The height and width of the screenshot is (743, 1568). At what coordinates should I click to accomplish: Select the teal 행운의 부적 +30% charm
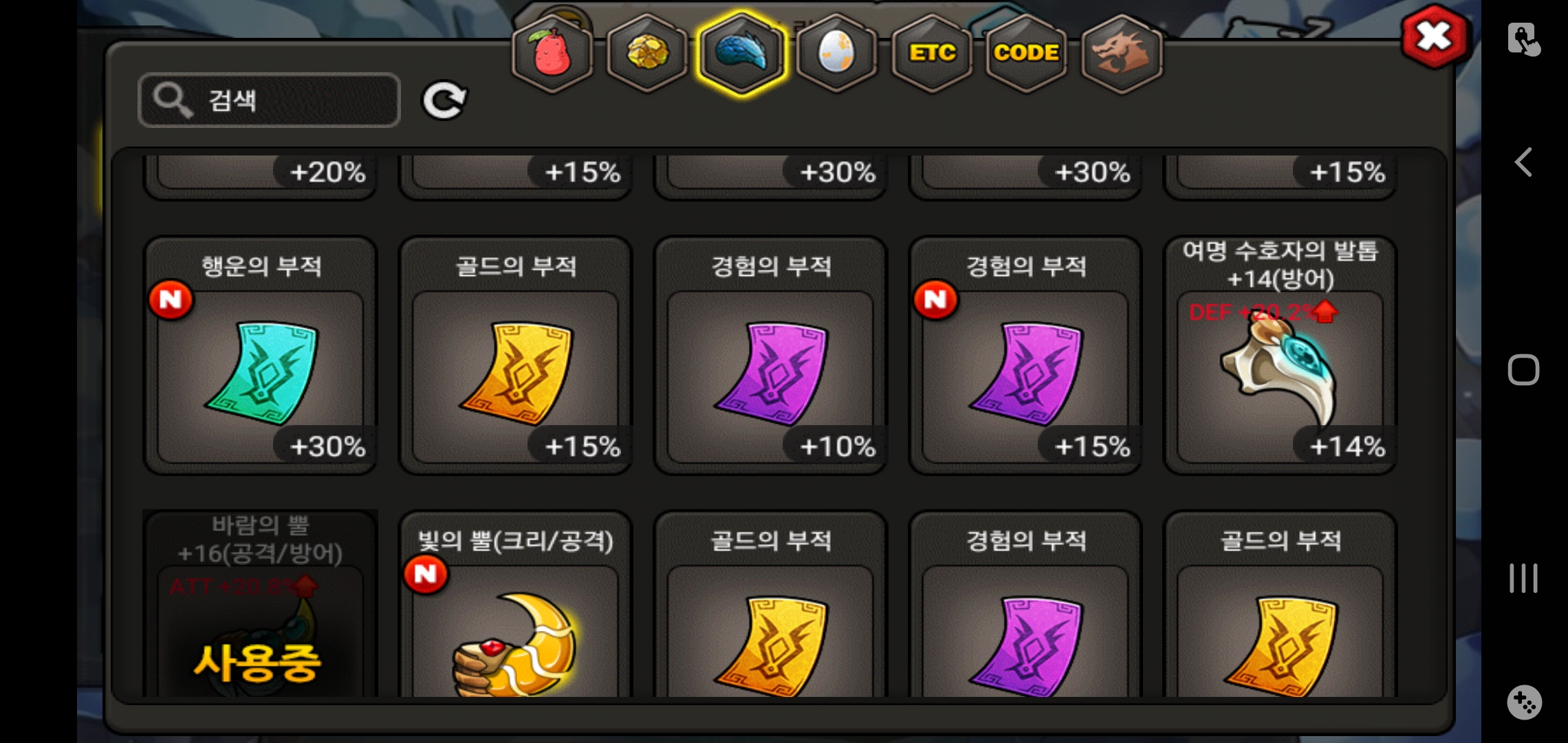click(x=261, y=356)
